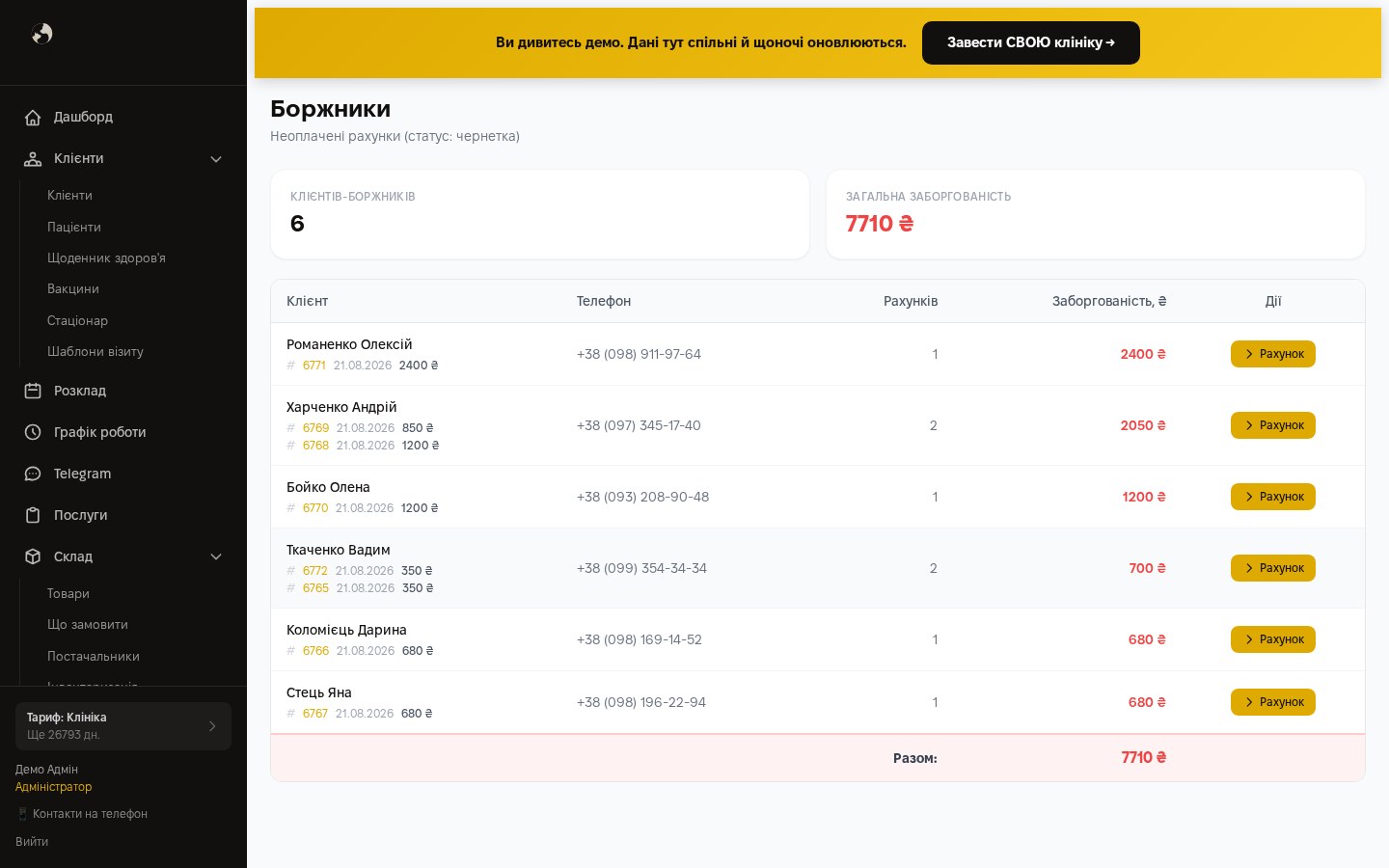Click the Розклад calendar icon
Screen dimensions: 1389x868
click(33, 391)
